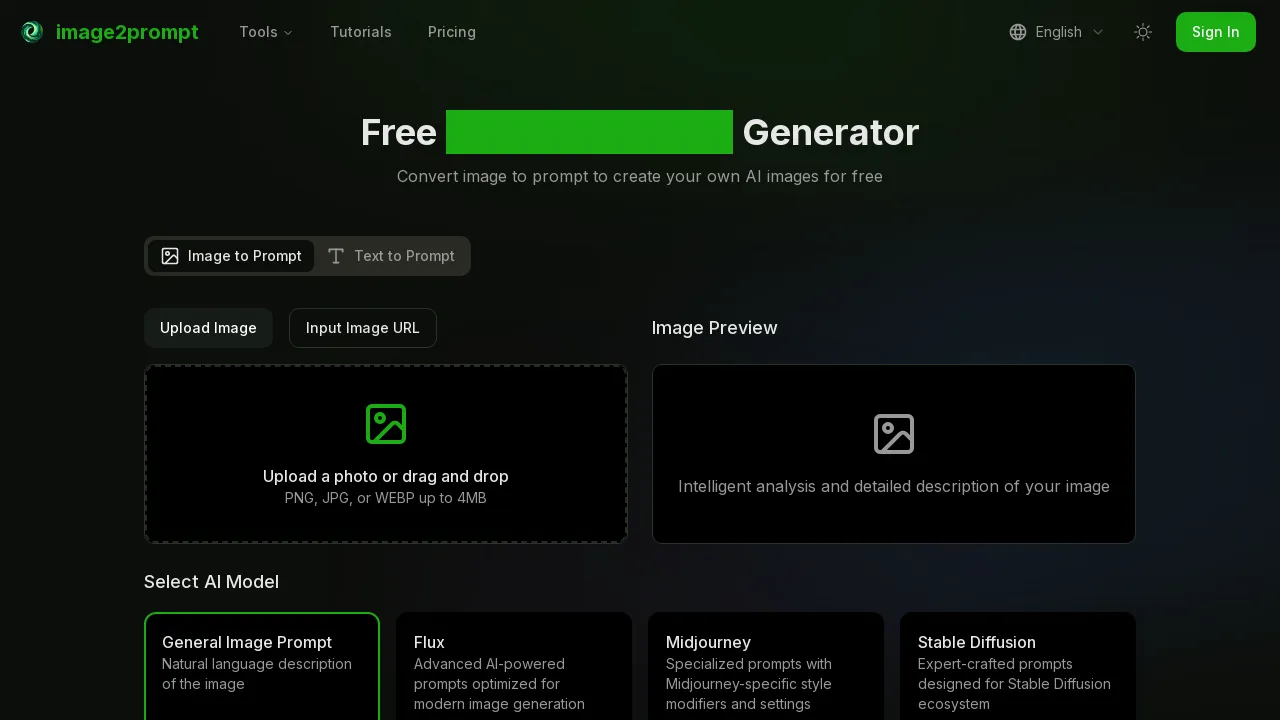This screenshot has width=1280, height=720.
Task: Open the Tutorials page
Action: tap(361, 32)
